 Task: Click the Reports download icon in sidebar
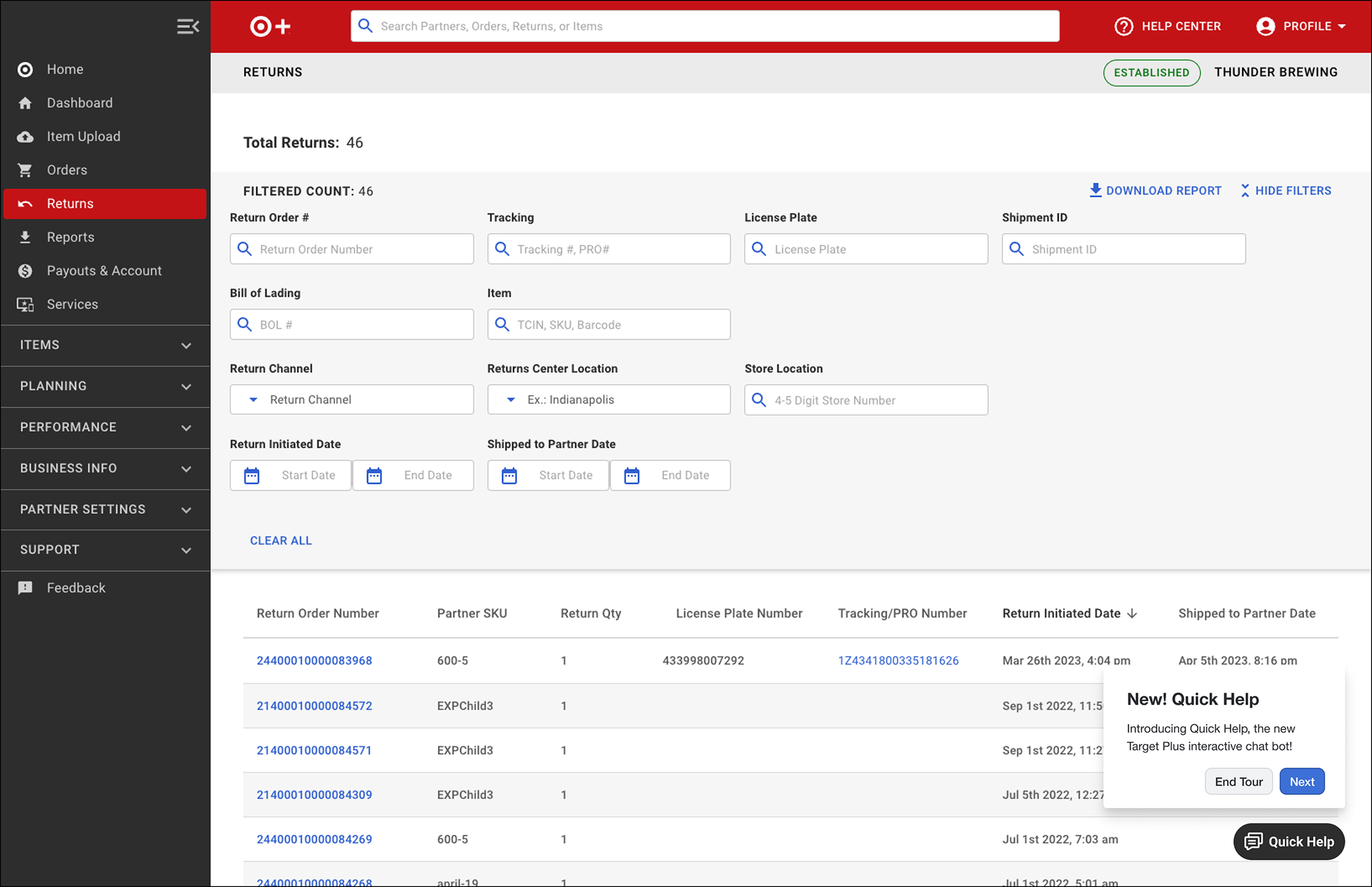tap(25, 237)
